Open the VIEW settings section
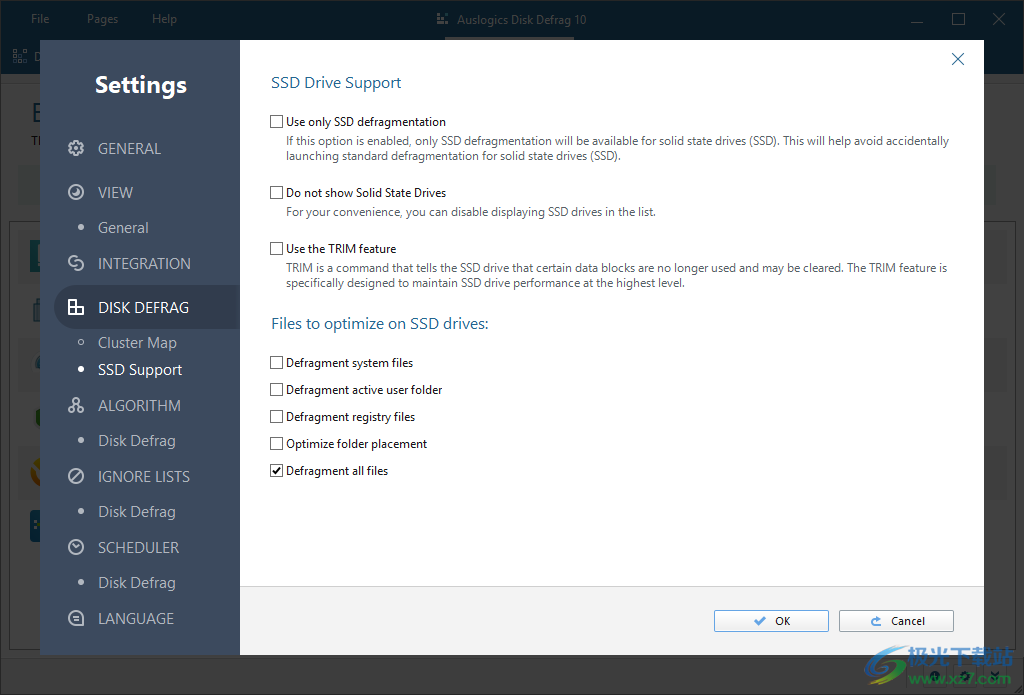1024x695 pixels. coord(116,193)
